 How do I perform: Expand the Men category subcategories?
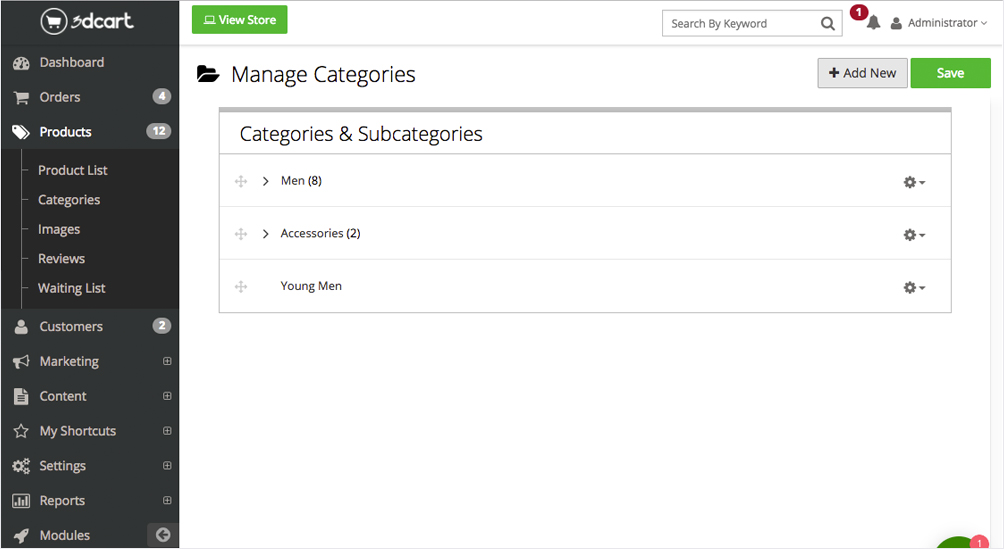pos(266,181)
